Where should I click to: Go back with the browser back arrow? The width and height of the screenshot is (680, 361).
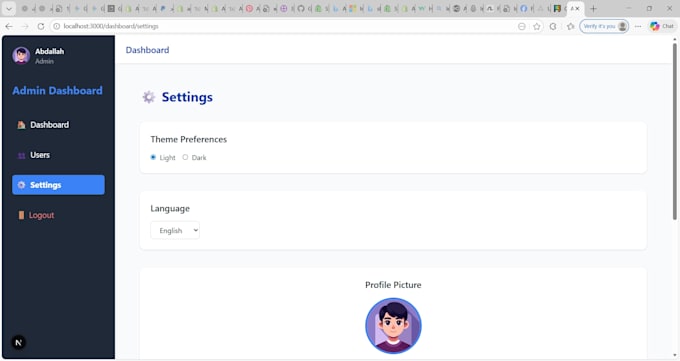point(9,26)
